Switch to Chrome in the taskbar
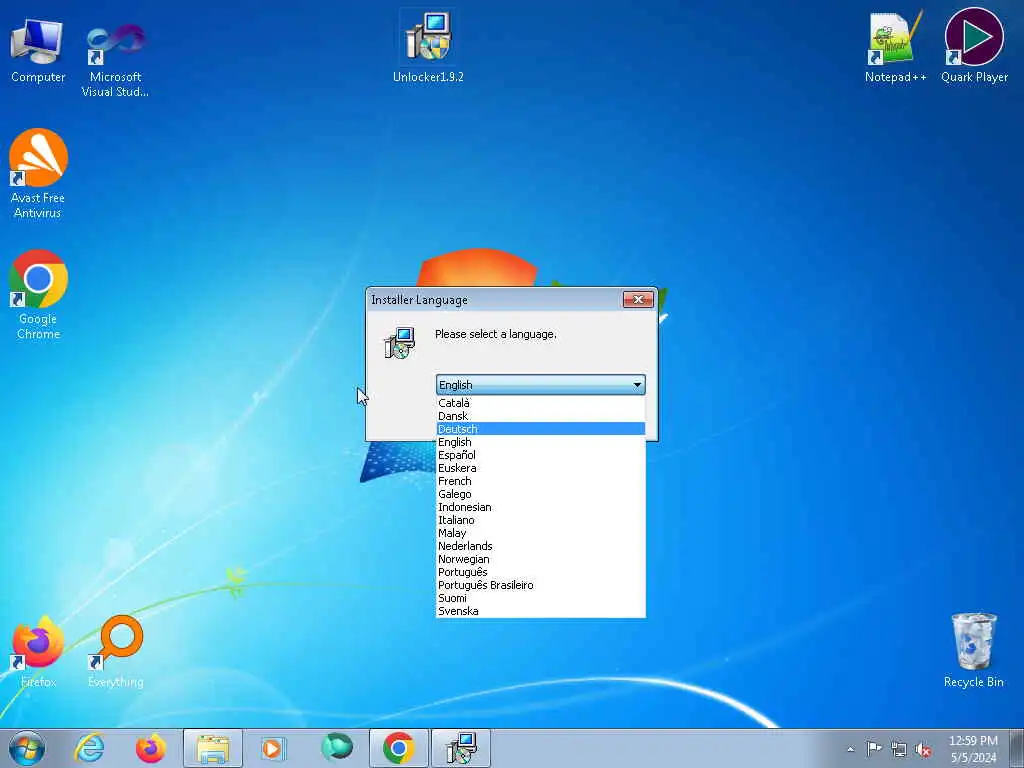The width and height of the screenshot is (1024, 768). (x=399, y=748)
